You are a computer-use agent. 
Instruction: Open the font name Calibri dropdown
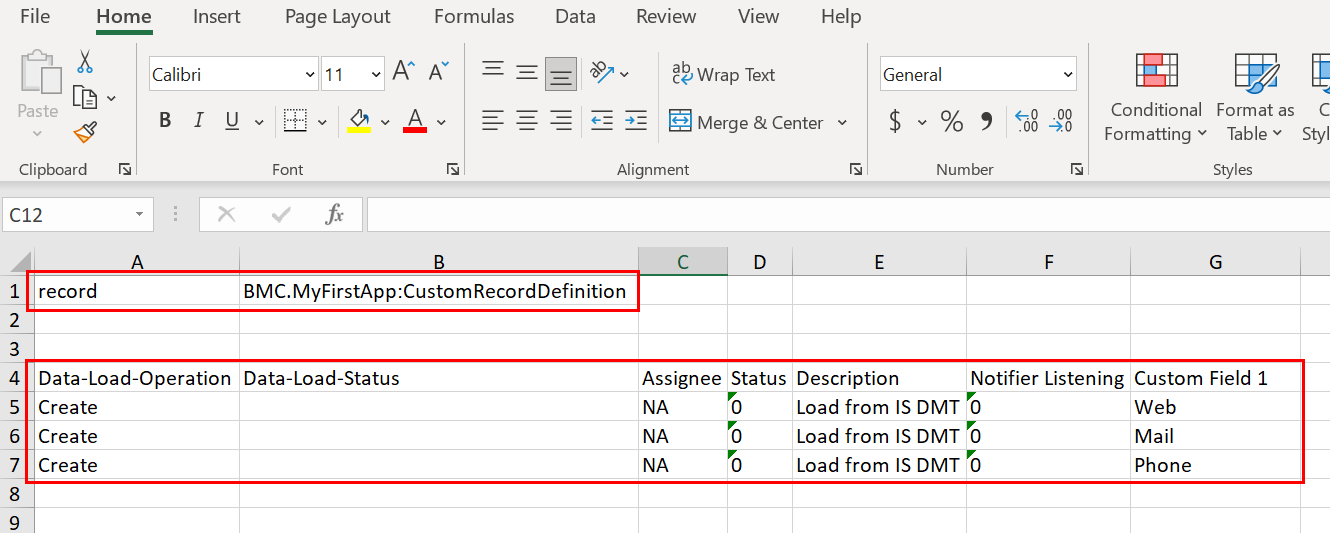309,74
